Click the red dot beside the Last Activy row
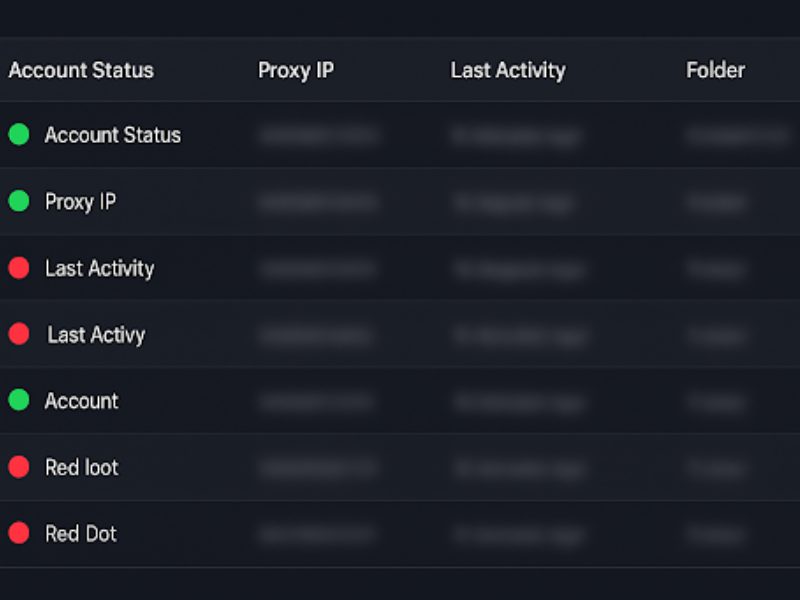The height and width of the screenshot is (600, 800). tap(19, 334)
